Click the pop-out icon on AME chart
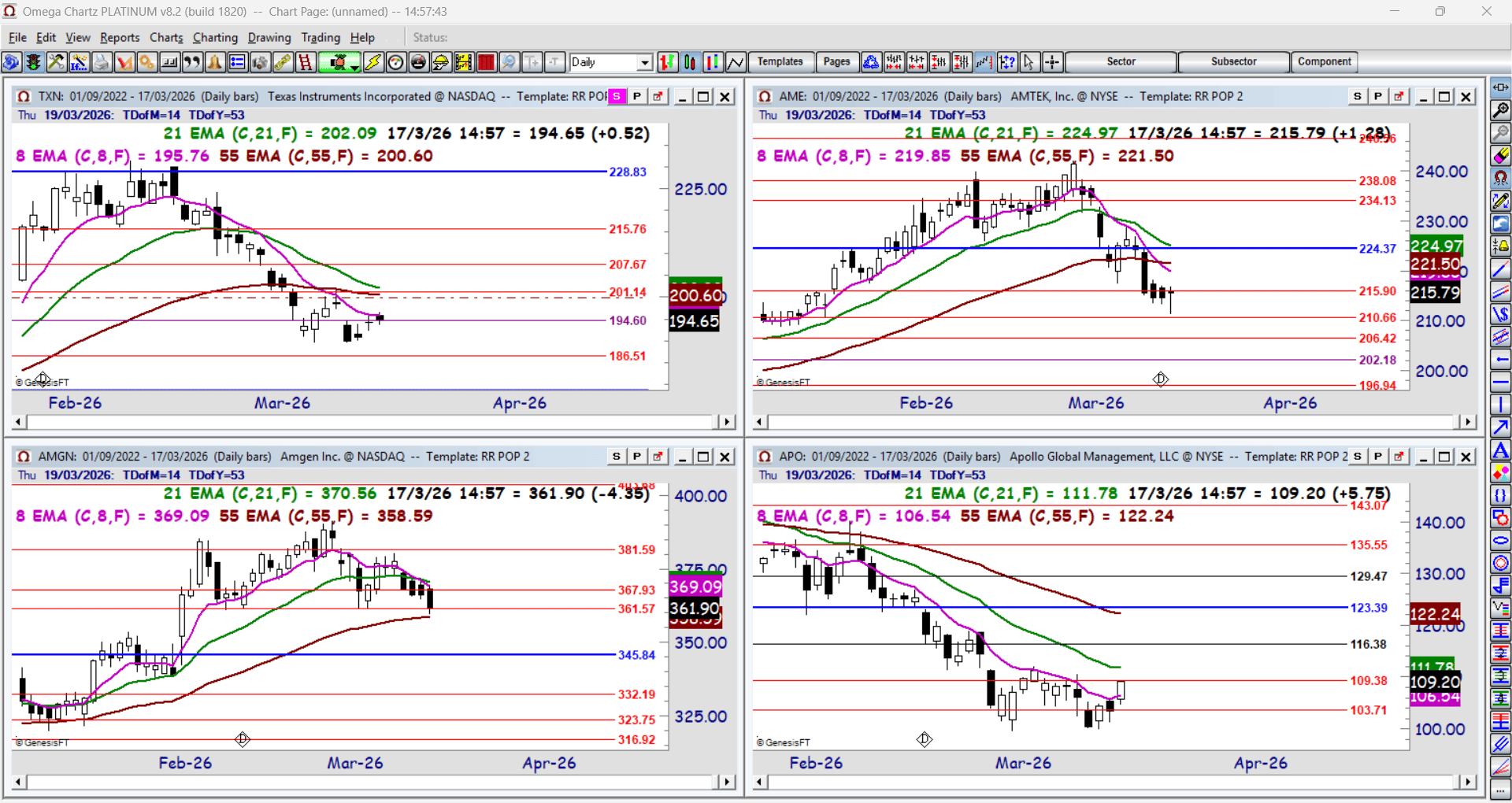Screen dimensions: 1512x803 click(x=1399, y=96)
